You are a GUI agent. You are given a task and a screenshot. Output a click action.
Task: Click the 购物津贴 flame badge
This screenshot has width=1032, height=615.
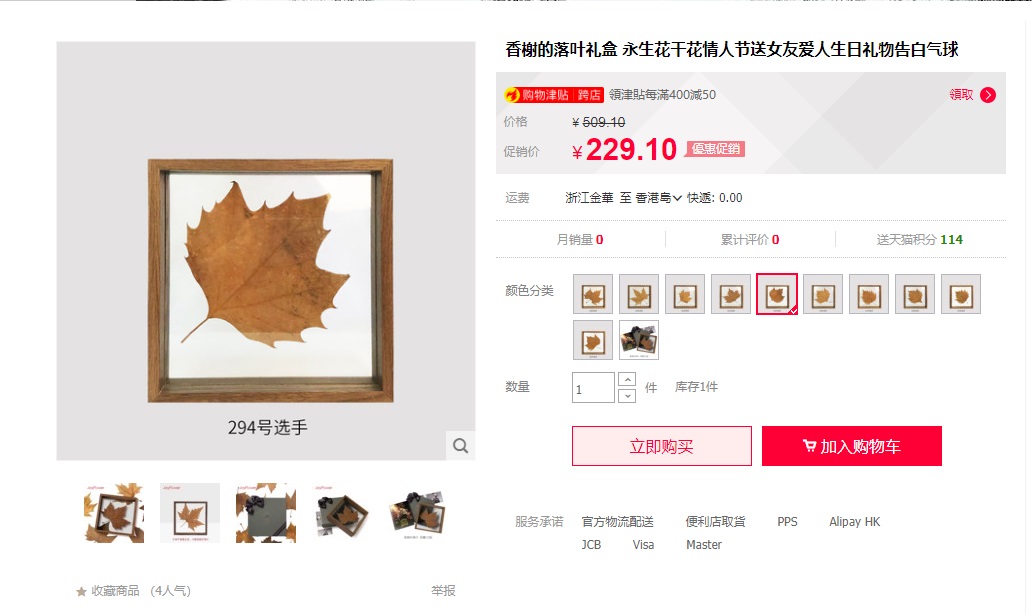pyautogui.click(x=553, y=95)
